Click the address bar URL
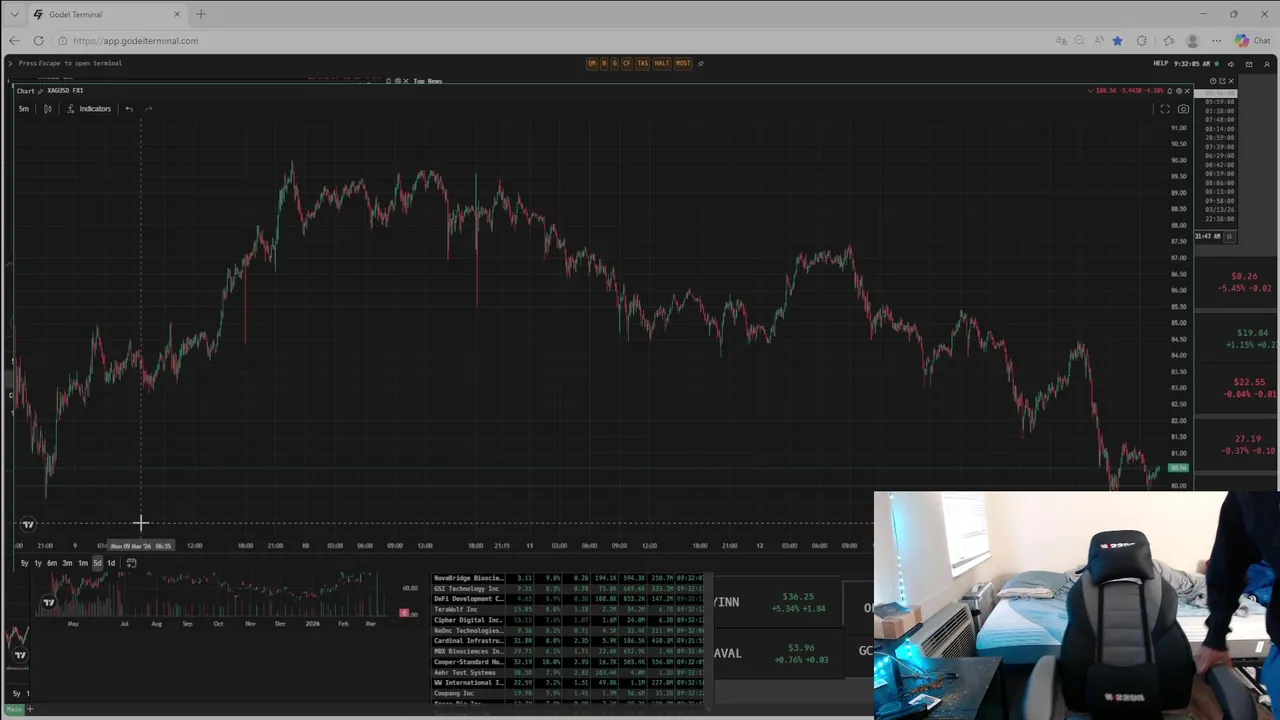1280x720 pixels. coord(136,41)
